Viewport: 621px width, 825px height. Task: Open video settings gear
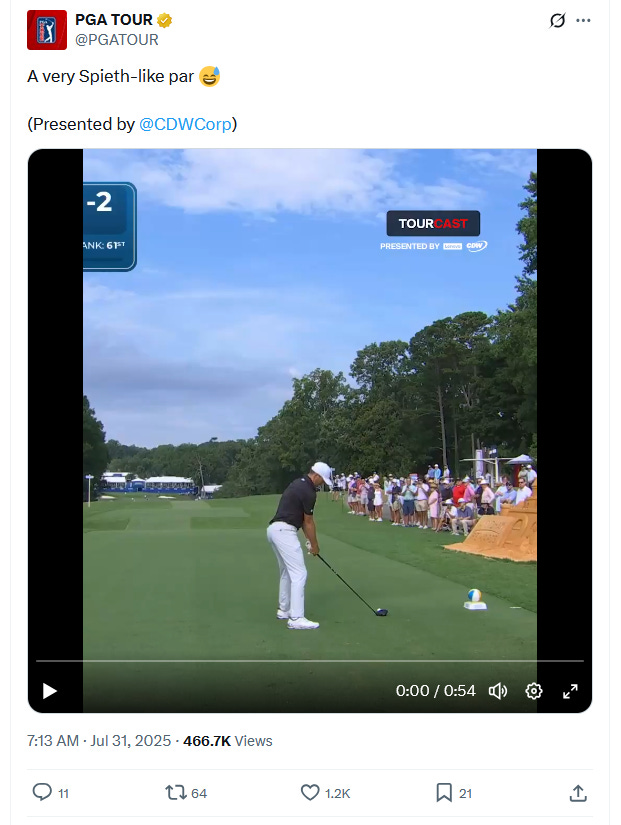pyautogui.click(x=534, y=691)
